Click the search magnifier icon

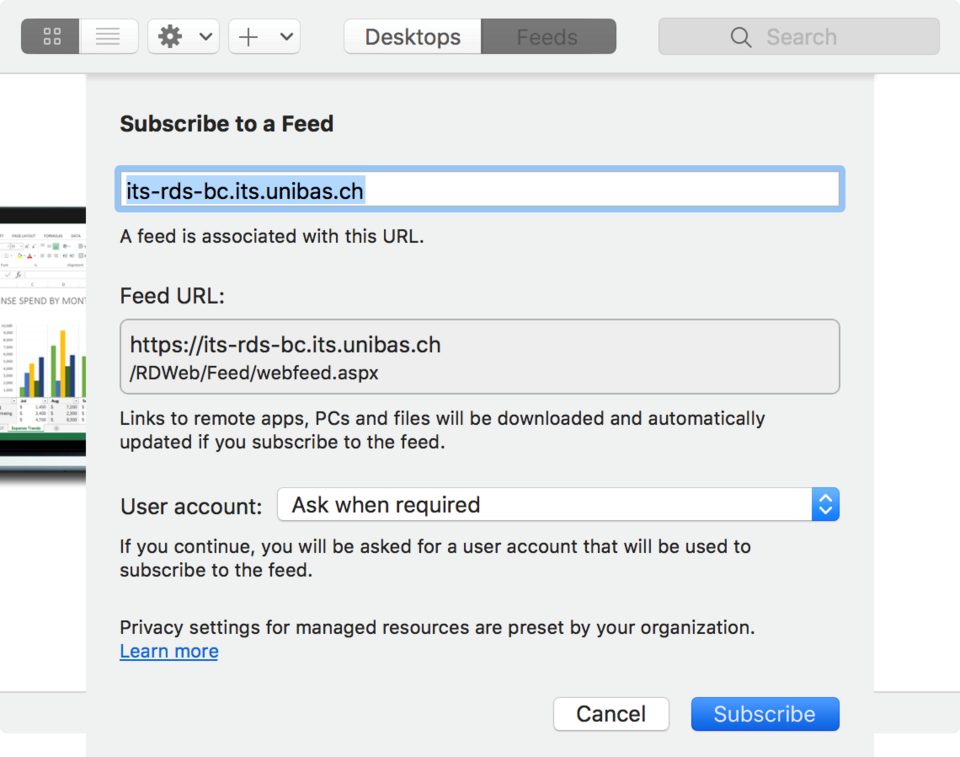tap(741, 37)
